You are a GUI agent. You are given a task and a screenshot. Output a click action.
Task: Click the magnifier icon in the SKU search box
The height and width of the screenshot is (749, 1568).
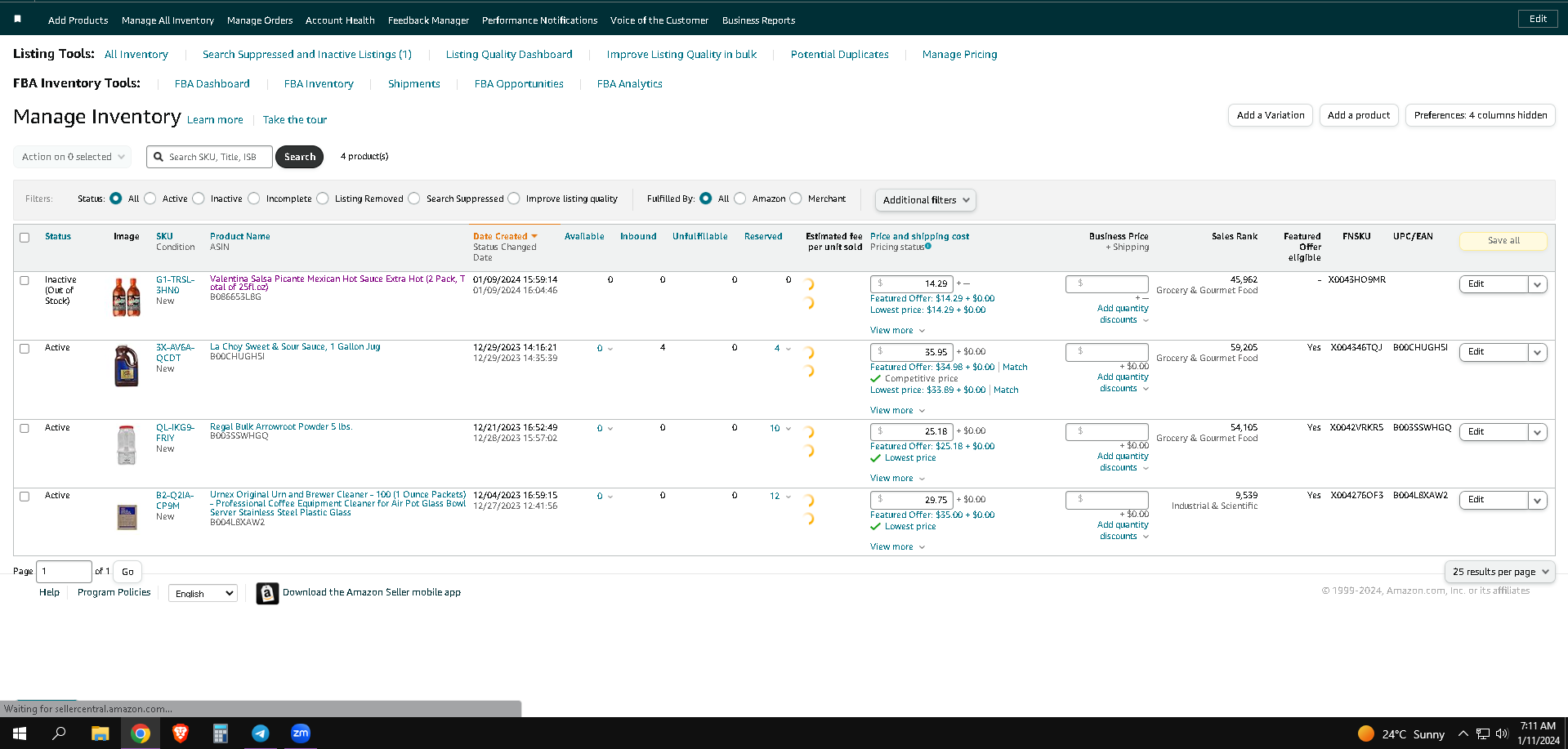[159, 157]
